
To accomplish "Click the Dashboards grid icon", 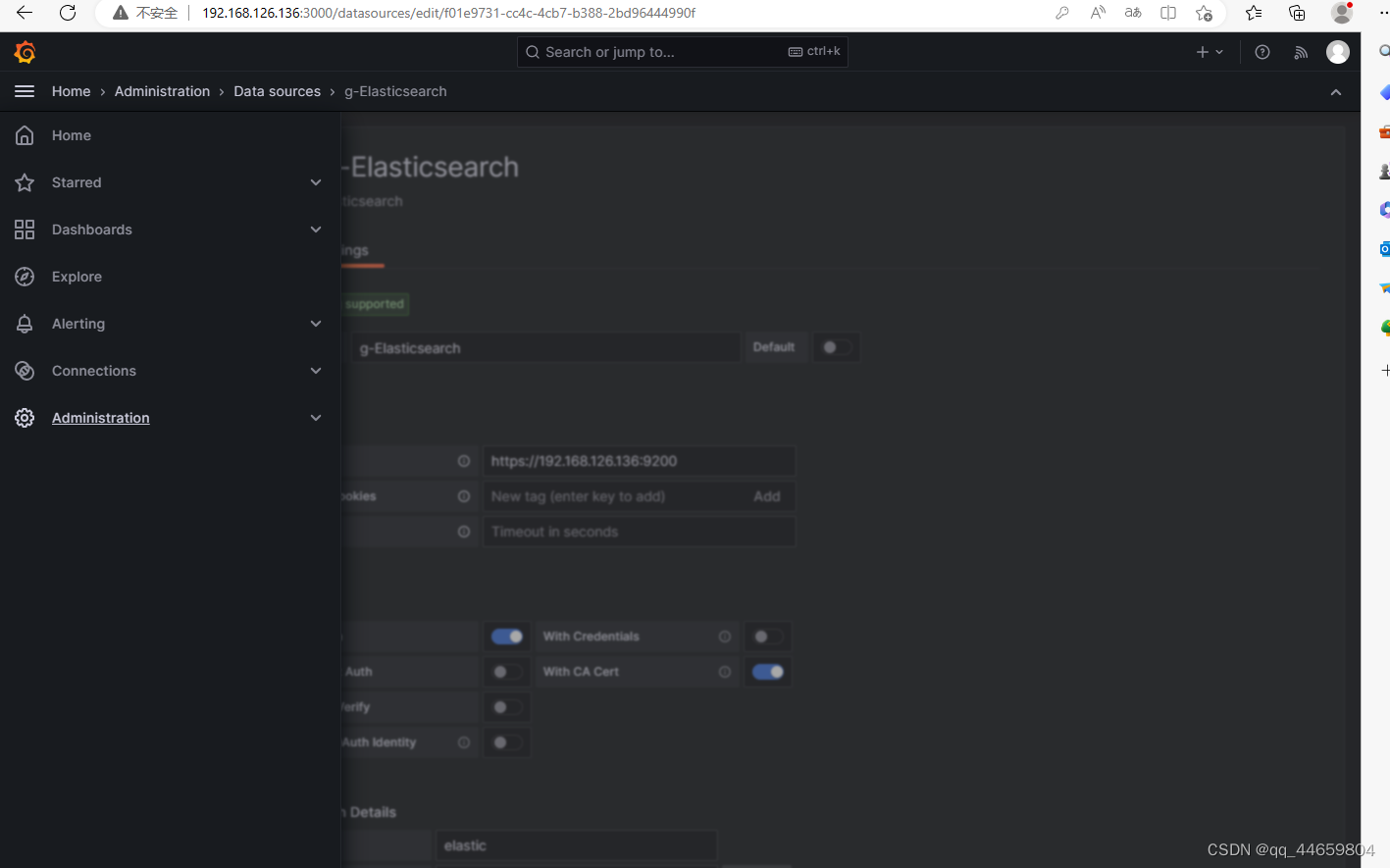I will [x=25, y=230].
